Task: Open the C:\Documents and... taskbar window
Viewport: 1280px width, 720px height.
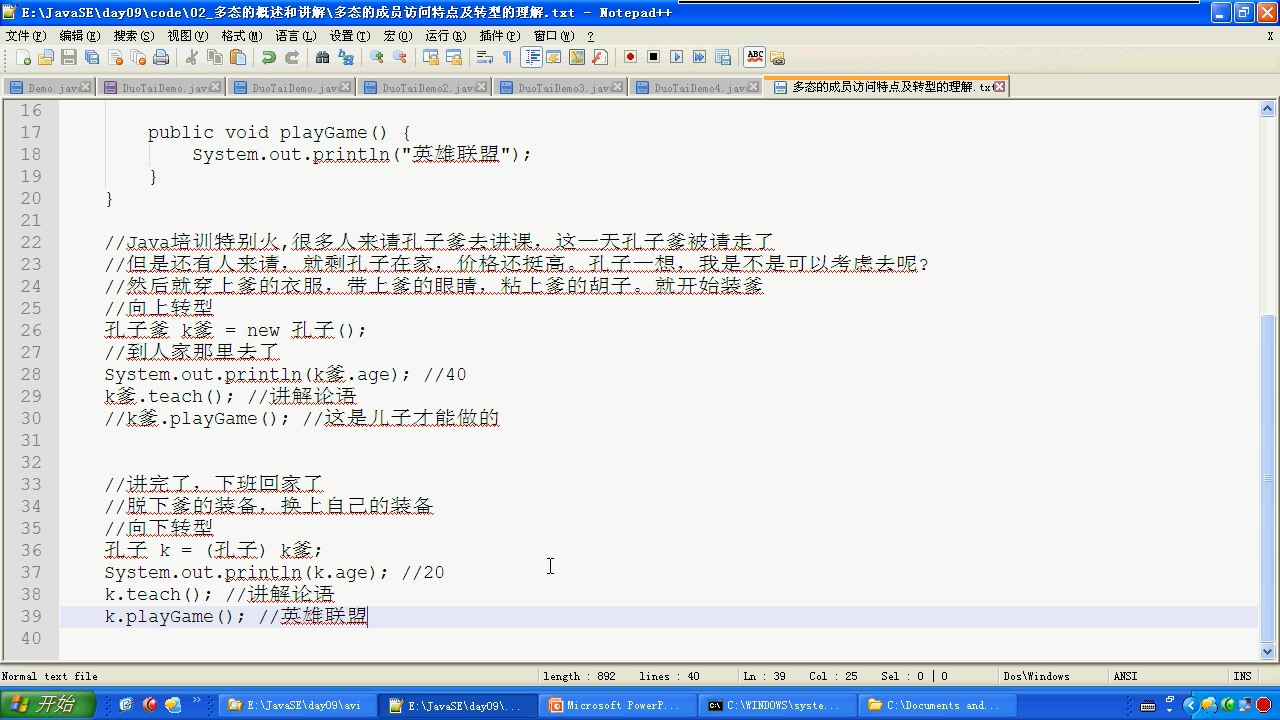Action: click(939, 705)
